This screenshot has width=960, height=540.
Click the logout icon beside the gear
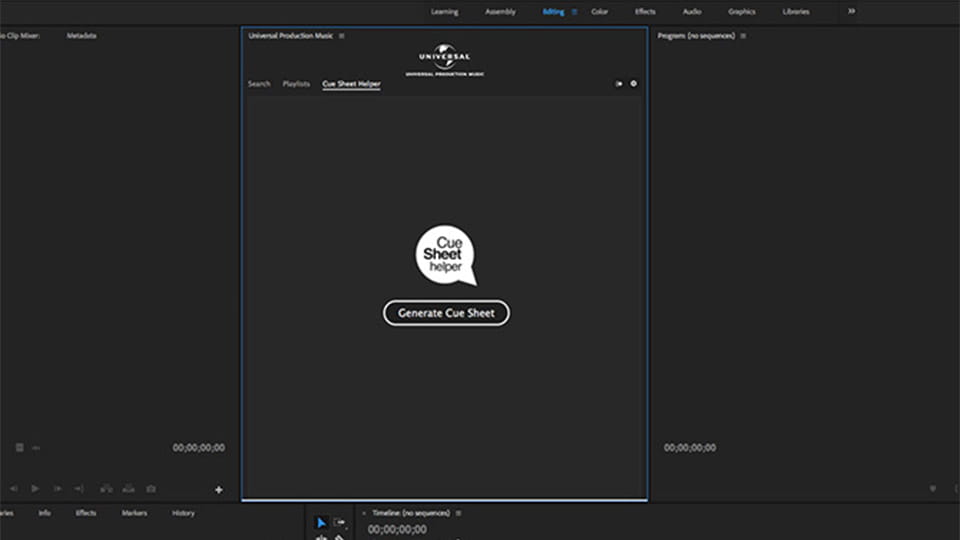(x=619, y=84)
